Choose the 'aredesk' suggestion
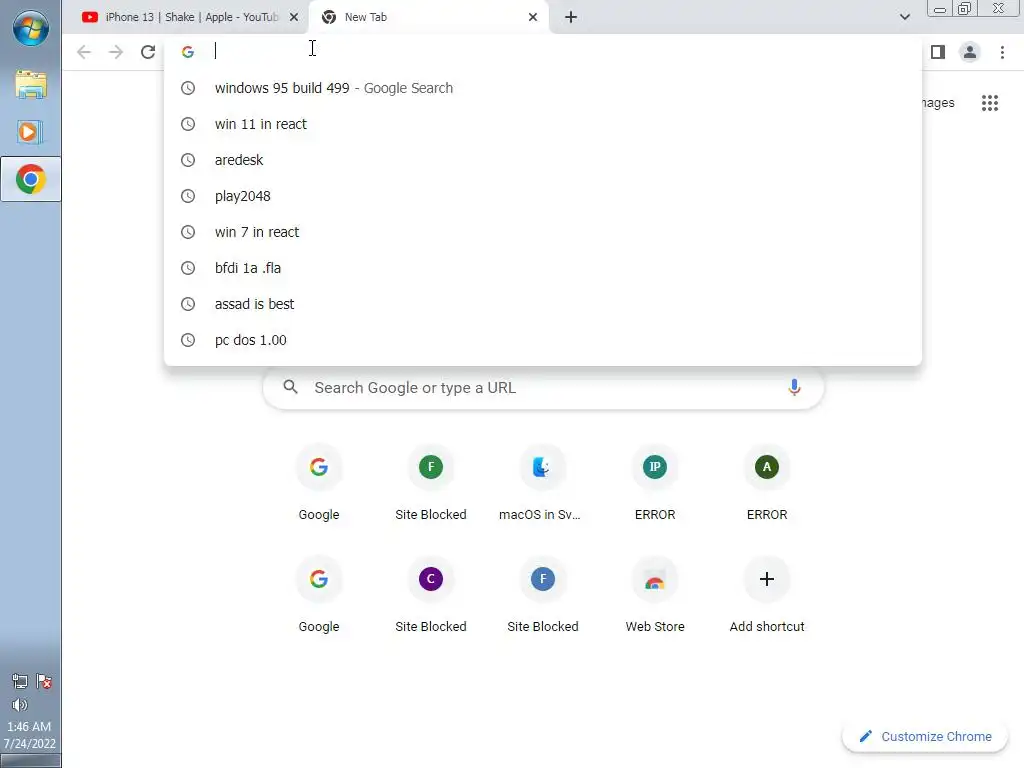Viewport: 1024px width, 768px height. 543,160
